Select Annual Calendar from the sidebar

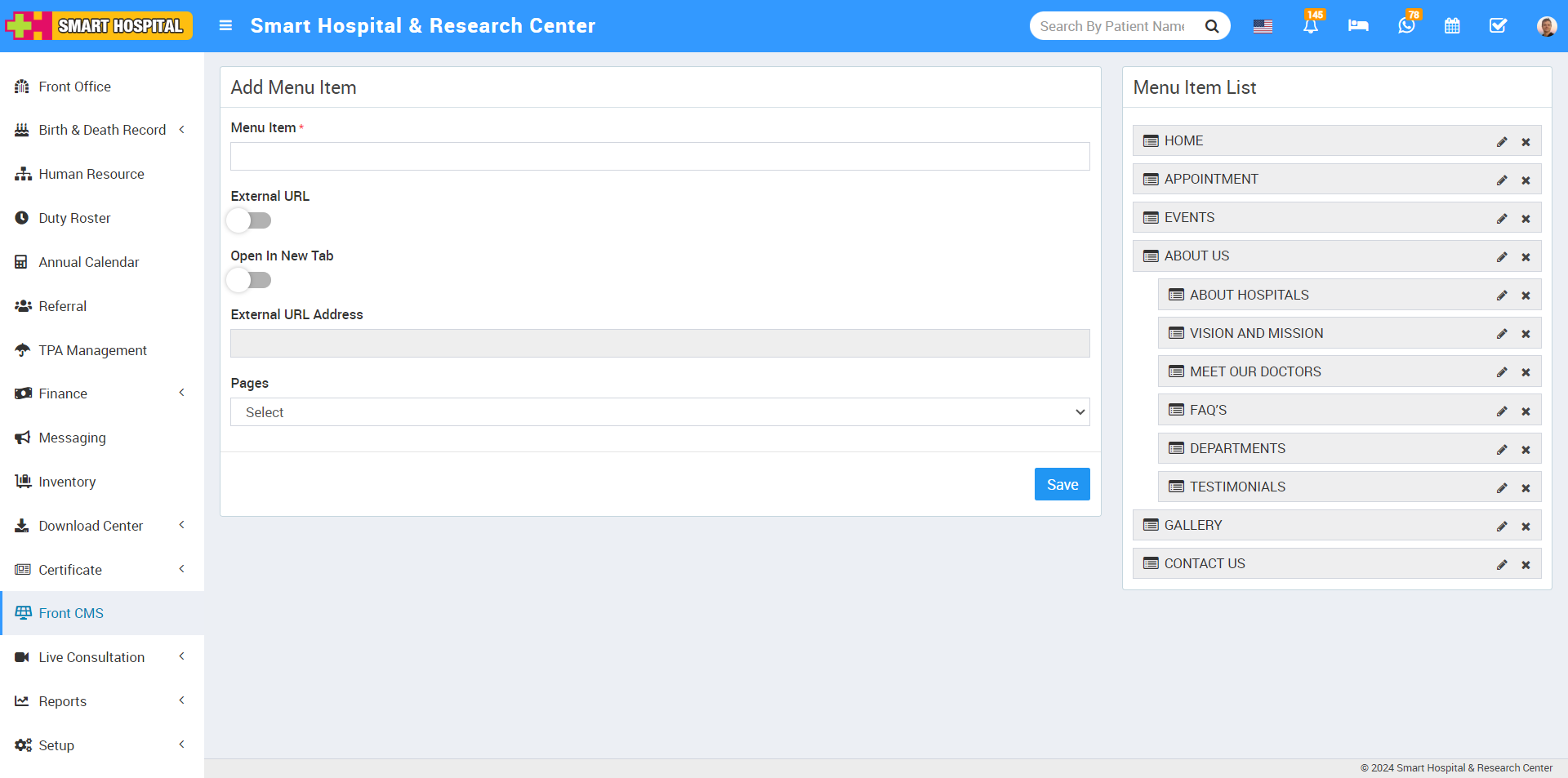(89, 261)
